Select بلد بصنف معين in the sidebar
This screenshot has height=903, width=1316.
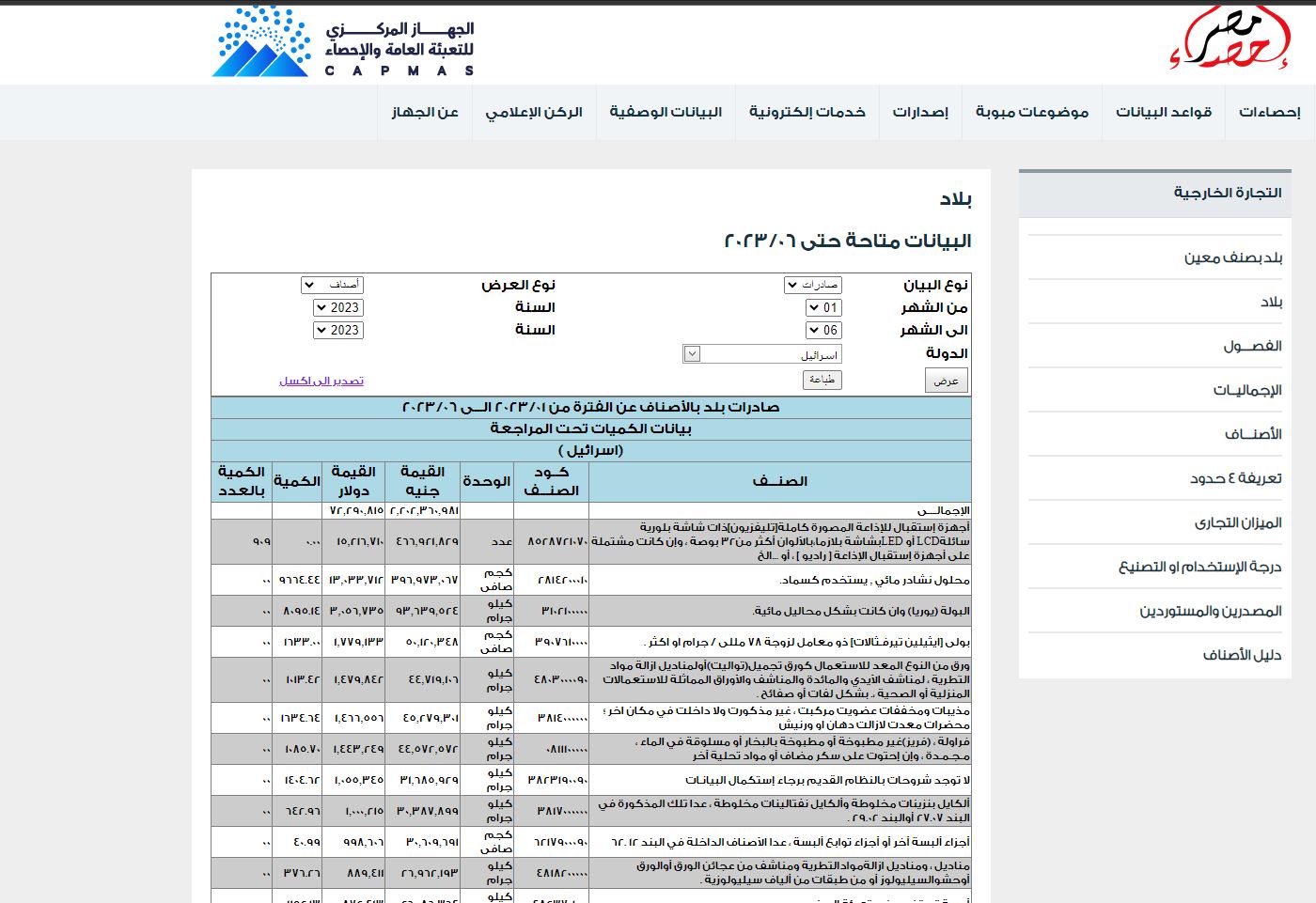click(x=1232, y=257)
